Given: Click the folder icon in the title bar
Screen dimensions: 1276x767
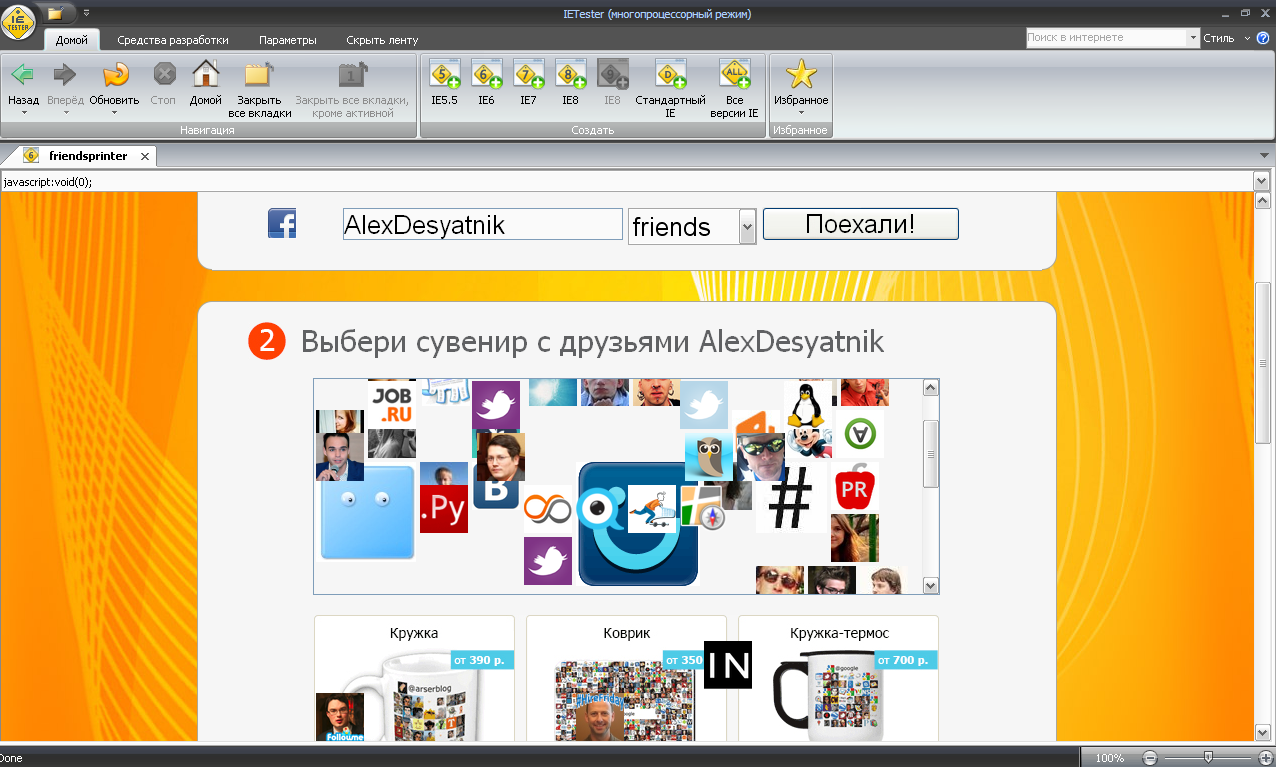Looking at the screenshot, I should 55,14.
